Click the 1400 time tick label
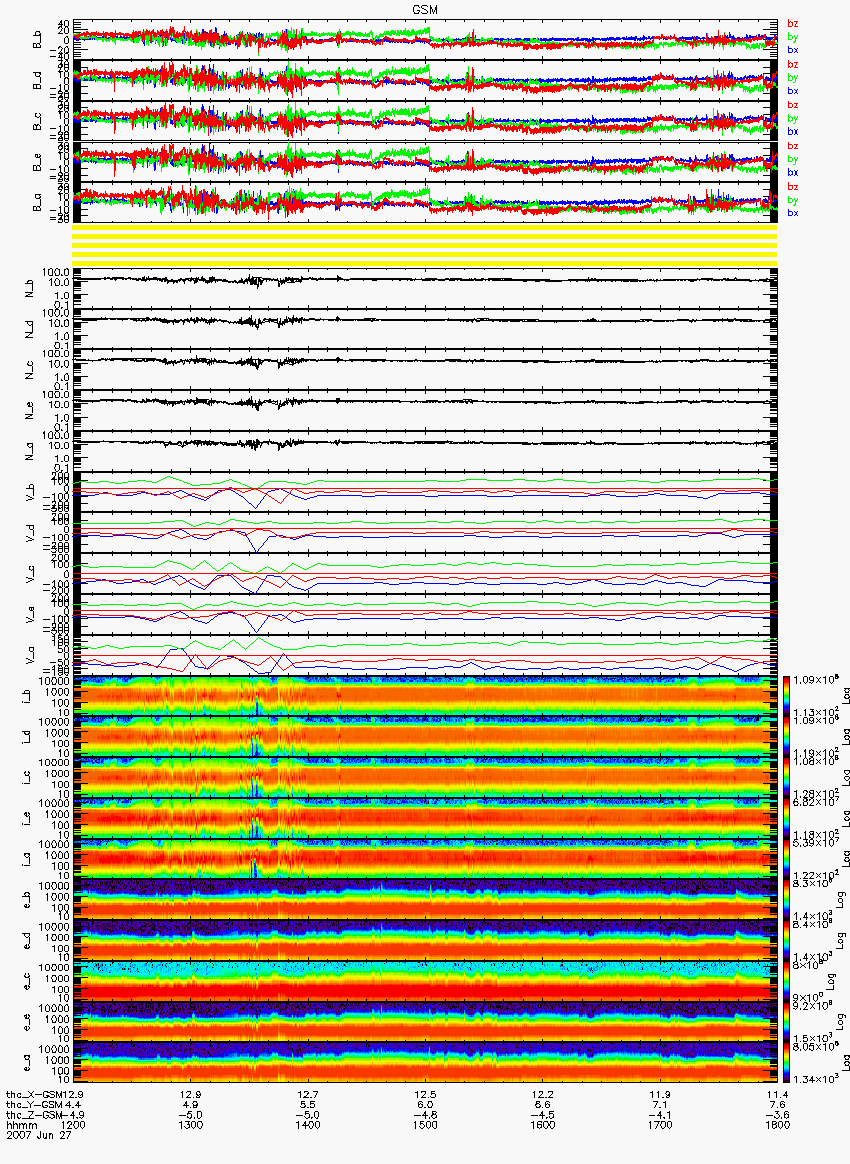850x1164 pixels. tap(308, 1125)
